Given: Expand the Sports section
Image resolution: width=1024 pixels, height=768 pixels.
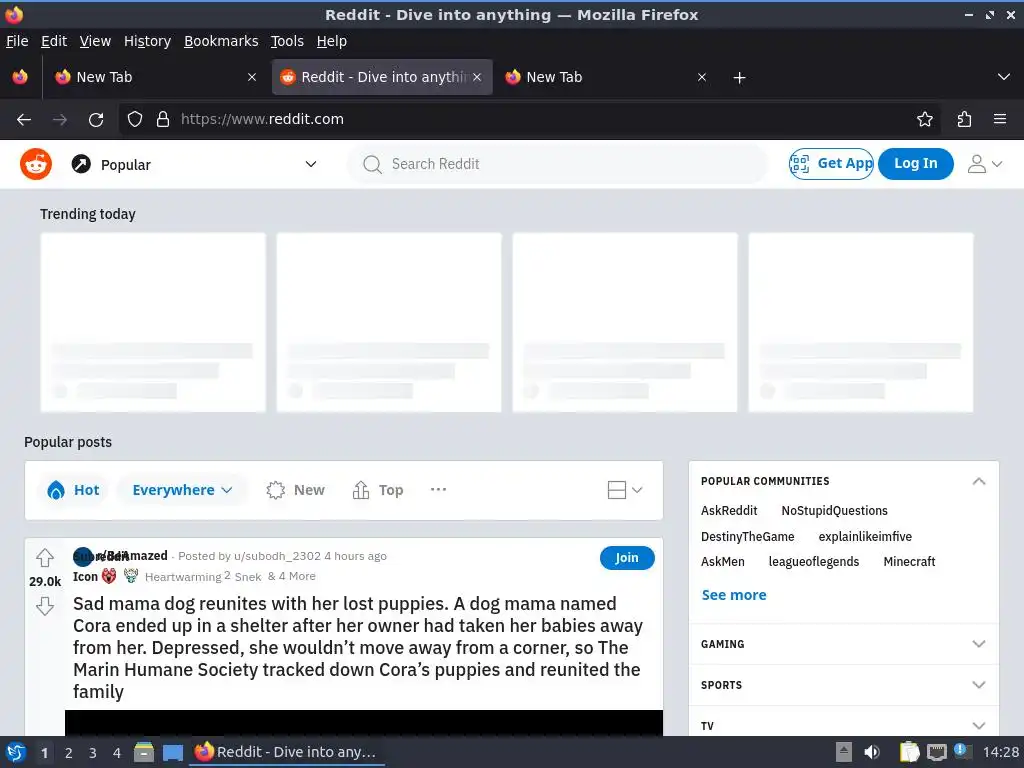Looking at the screenshot, I should point(844,685).
